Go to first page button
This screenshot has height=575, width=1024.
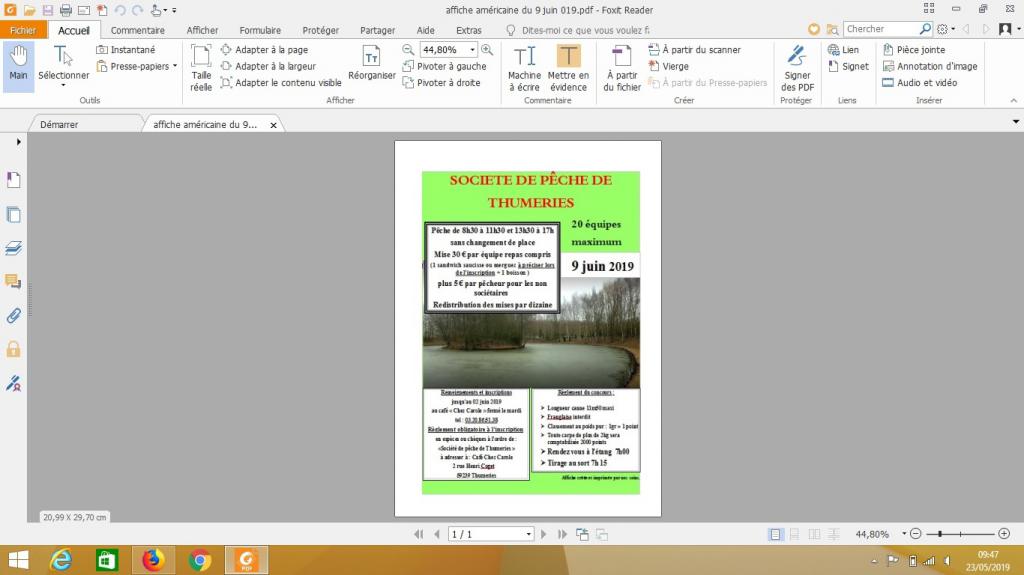419,534
